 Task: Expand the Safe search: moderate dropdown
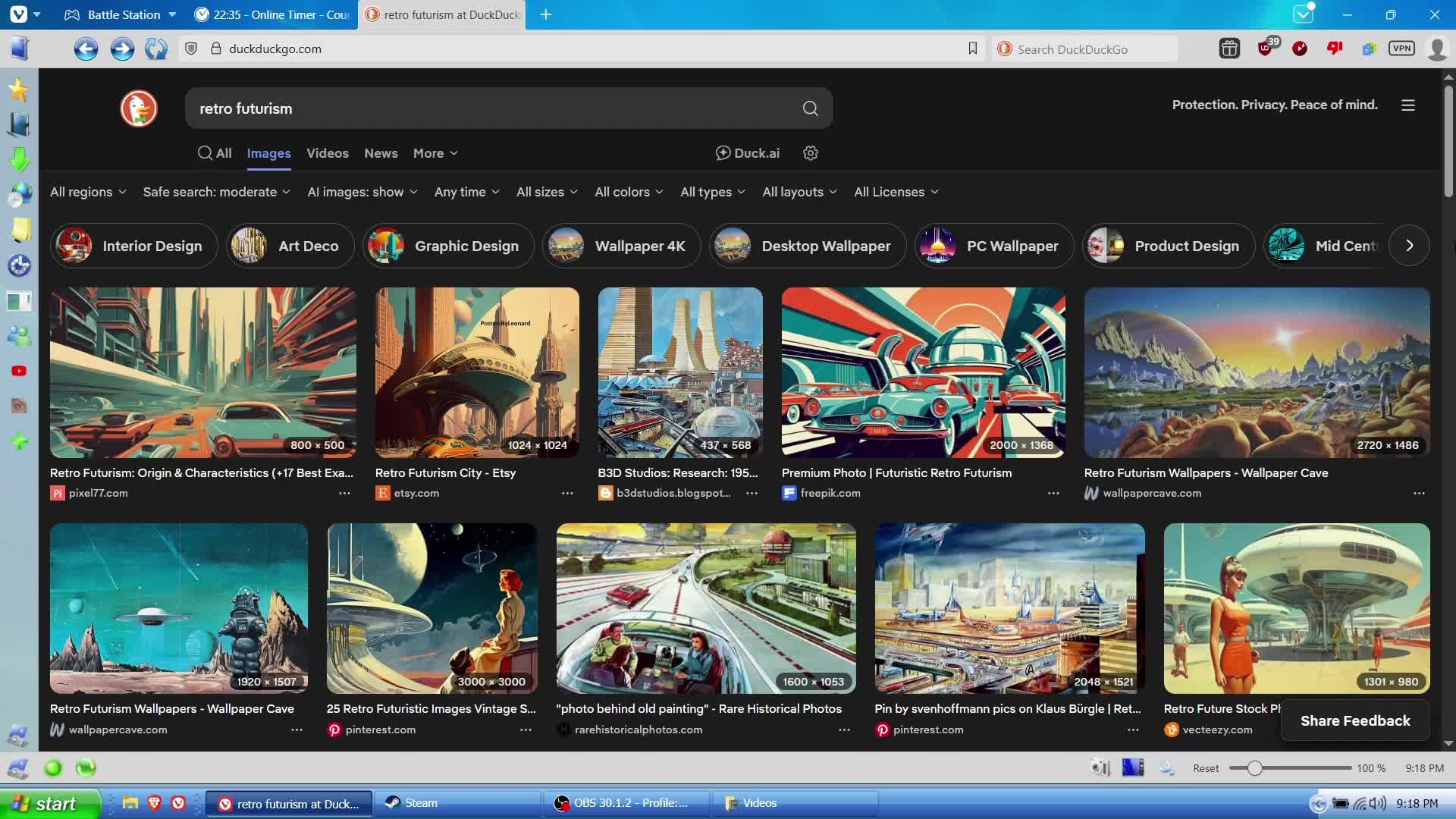[216, 192]
